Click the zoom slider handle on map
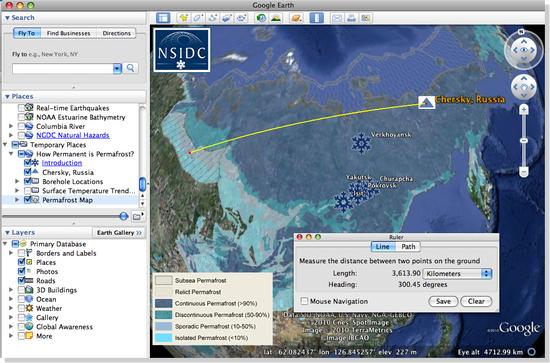 523,140
